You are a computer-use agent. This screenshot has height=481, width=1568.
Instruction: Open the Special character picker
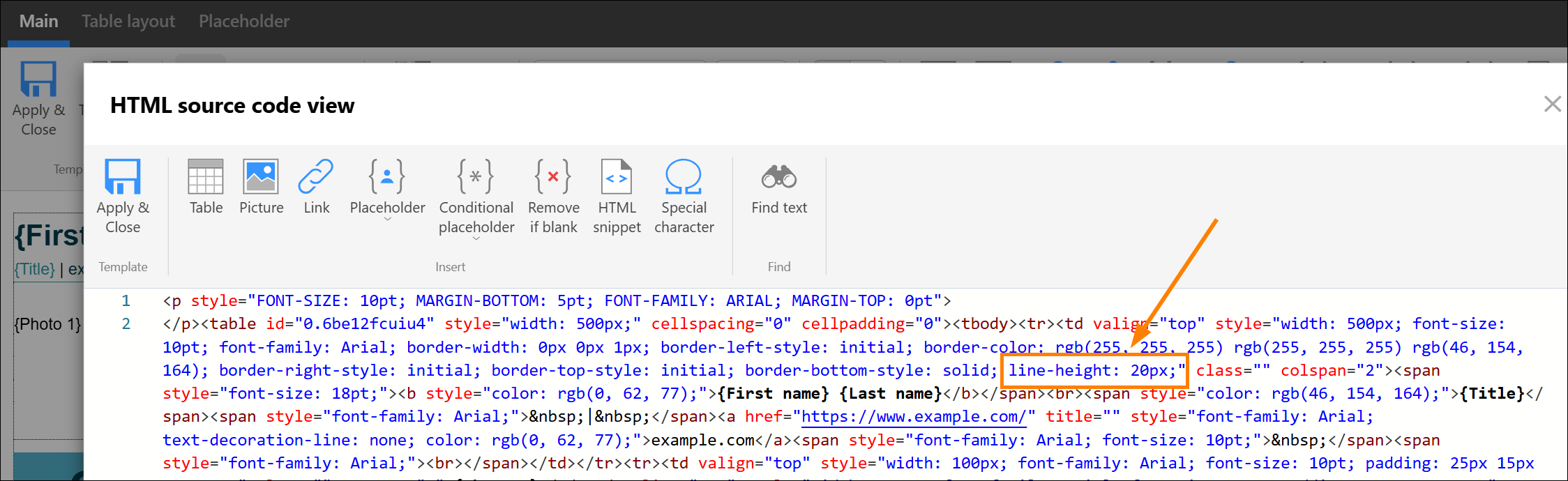coord(684,197)
